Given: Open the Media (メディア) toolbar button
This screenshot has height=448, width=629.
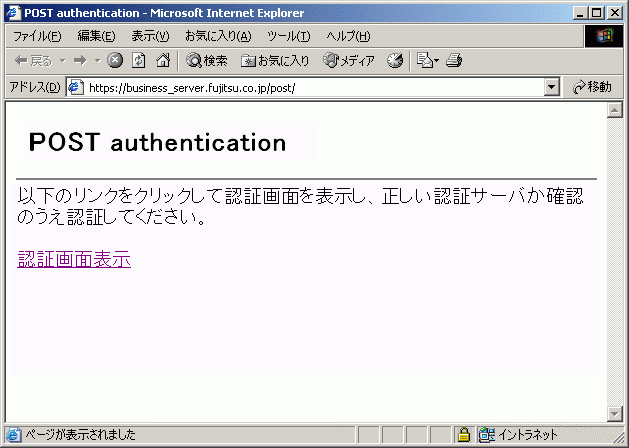Looking at the screenshot, I should pos(349,61).
